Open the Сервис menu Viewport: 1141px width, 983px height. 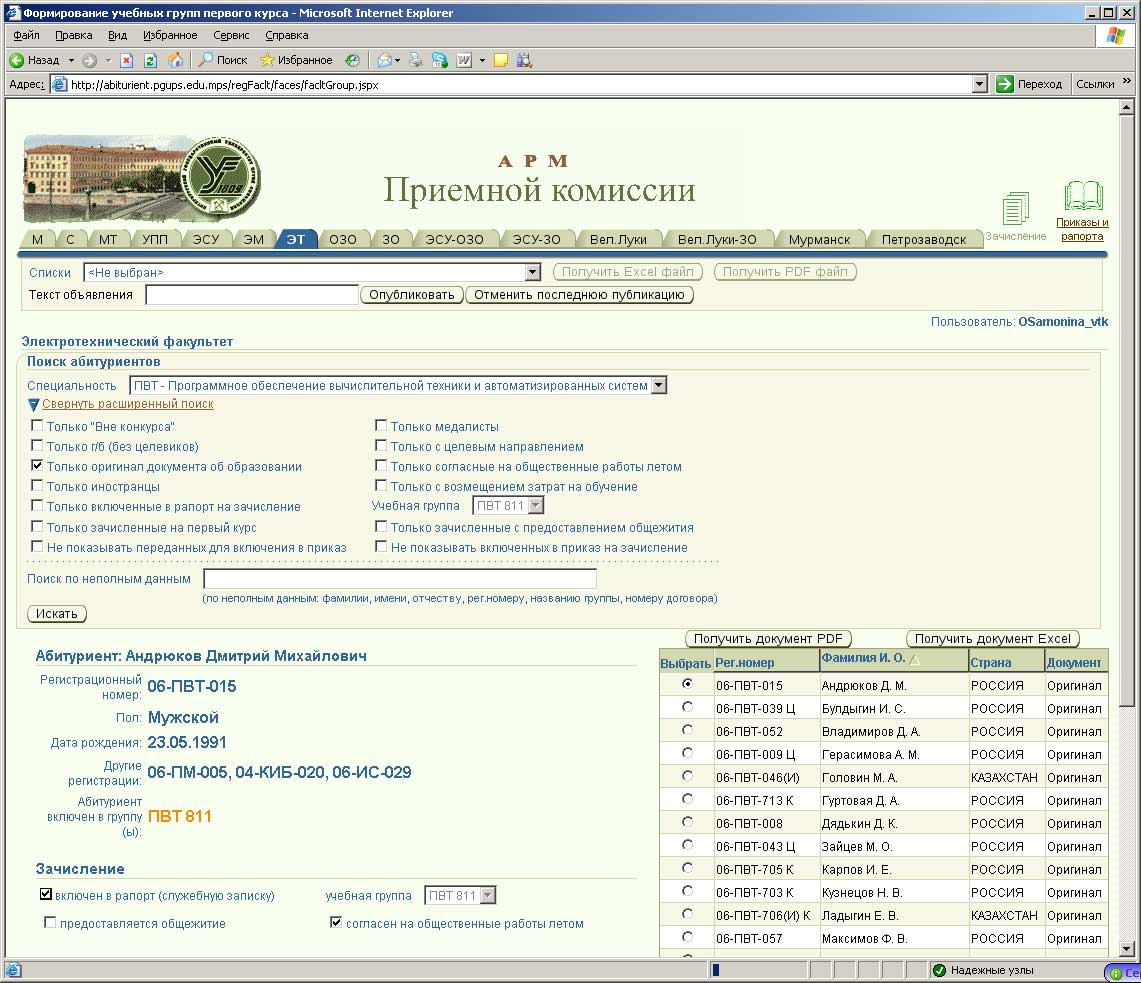[x=231, y=35]
